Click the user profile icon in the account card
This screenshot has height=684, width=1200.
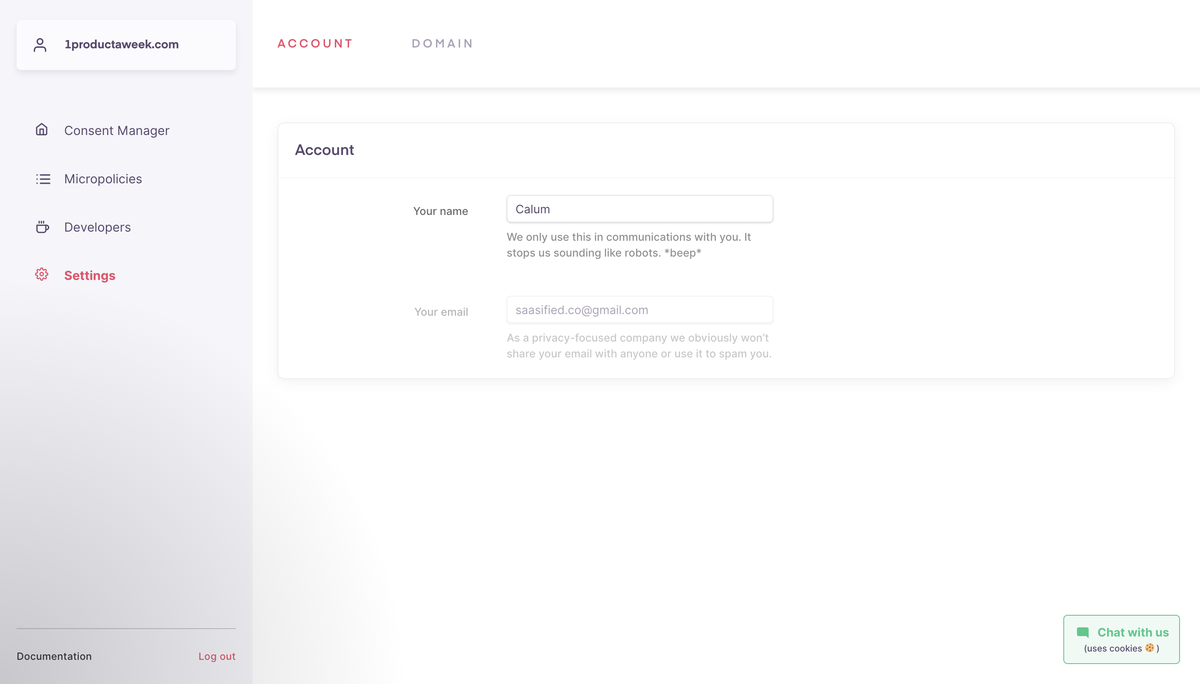40,45
